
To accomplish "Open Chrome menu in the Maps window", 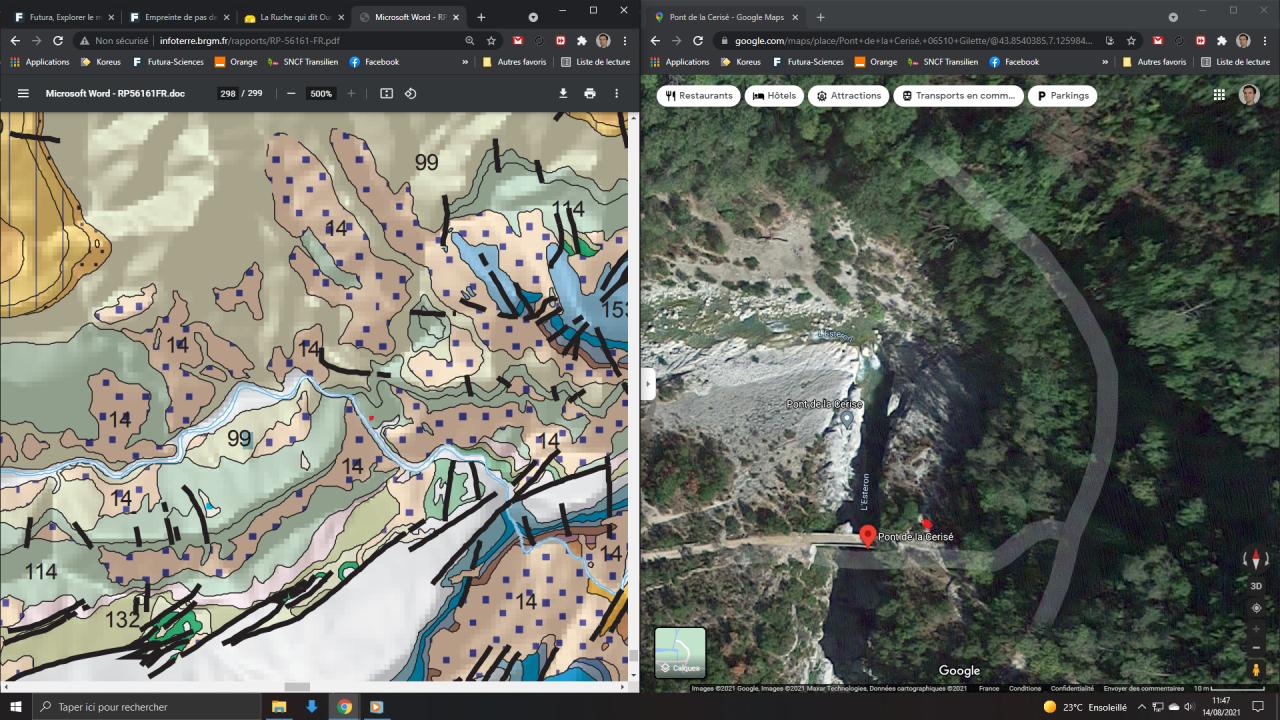I will (x=1265, y=41).
